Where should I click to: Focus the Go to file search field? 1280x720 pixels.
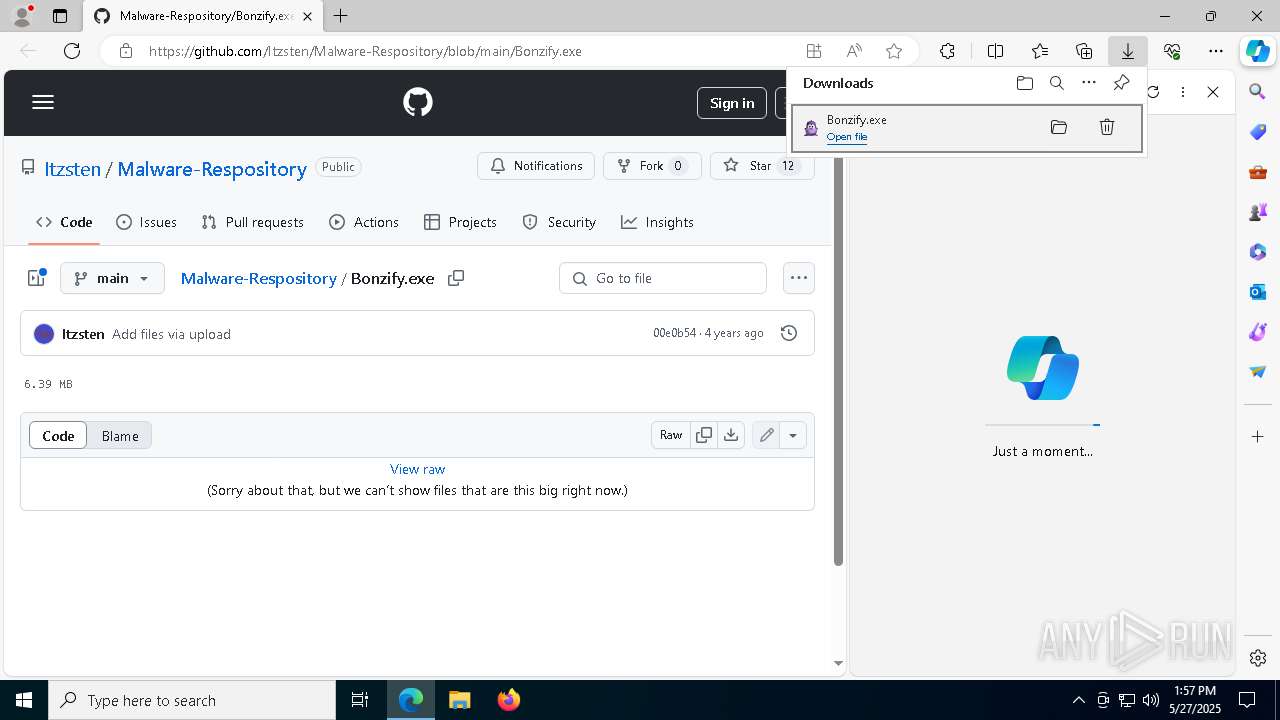point(663,278)
